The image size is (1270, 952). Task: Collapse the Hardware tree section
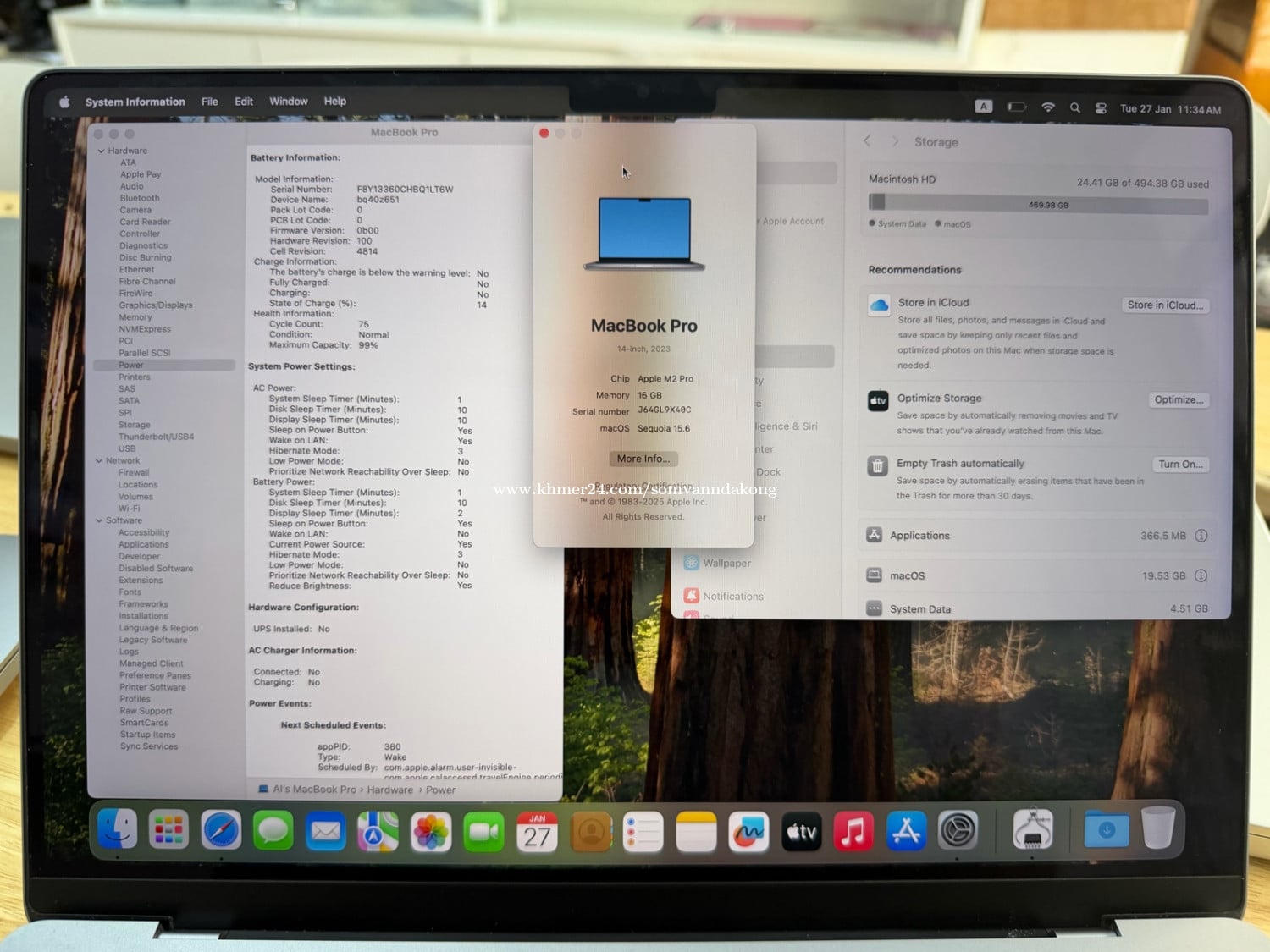point(101,151)
